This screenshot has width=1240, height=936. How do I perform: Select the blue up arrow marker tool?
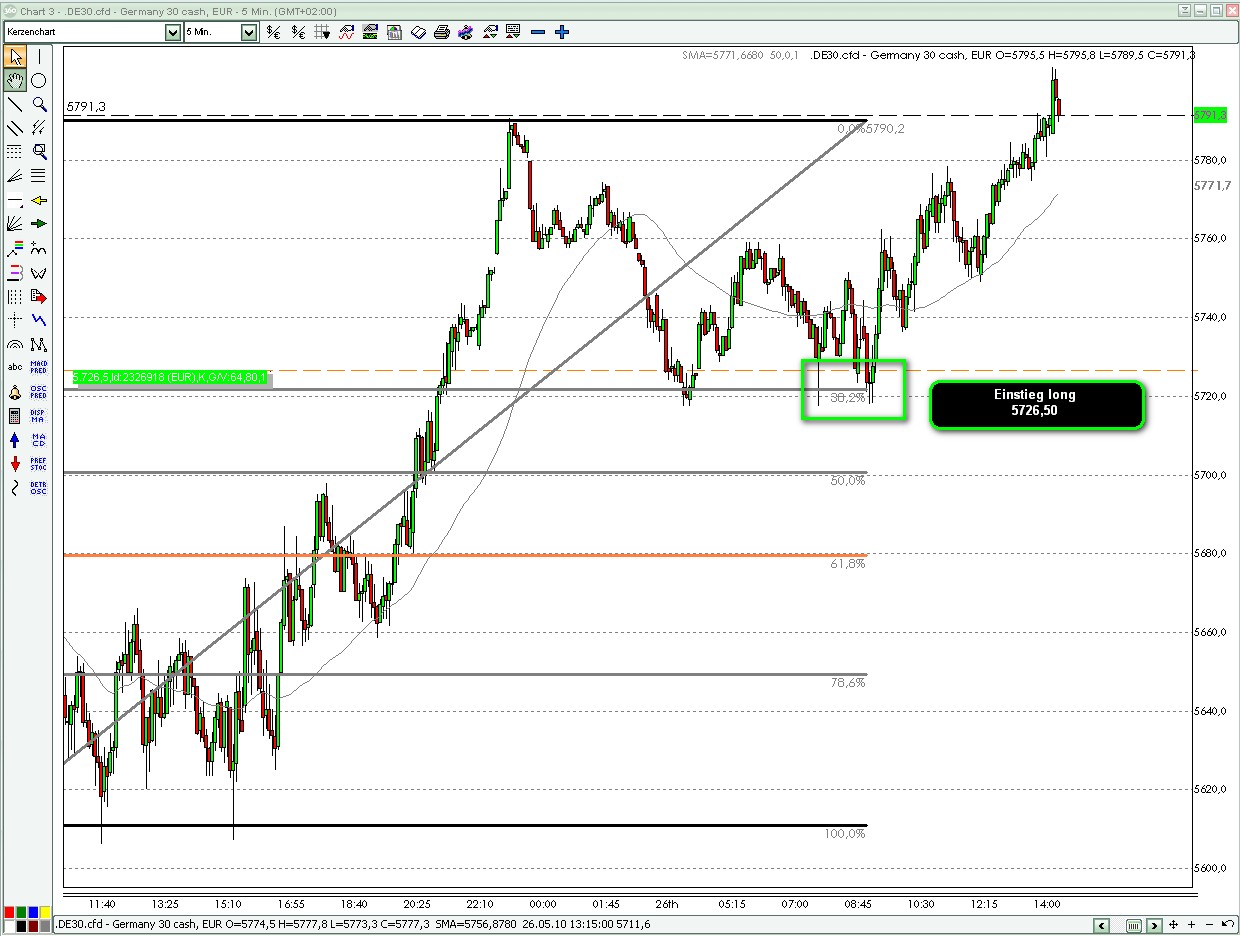15,440
